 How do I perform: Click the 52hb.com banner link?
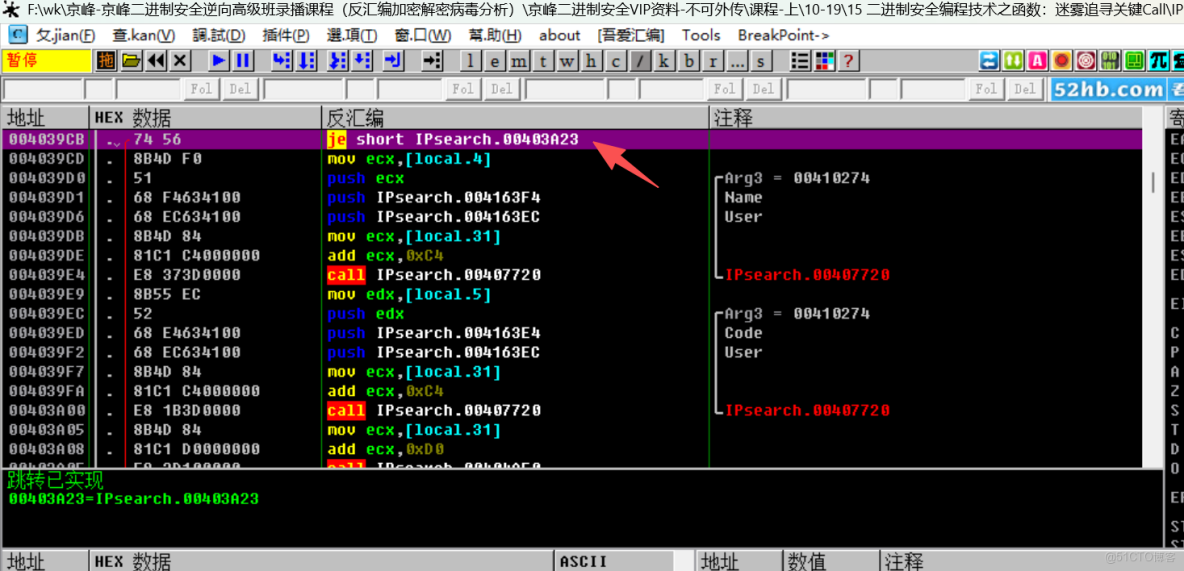tap(1108, 90)
